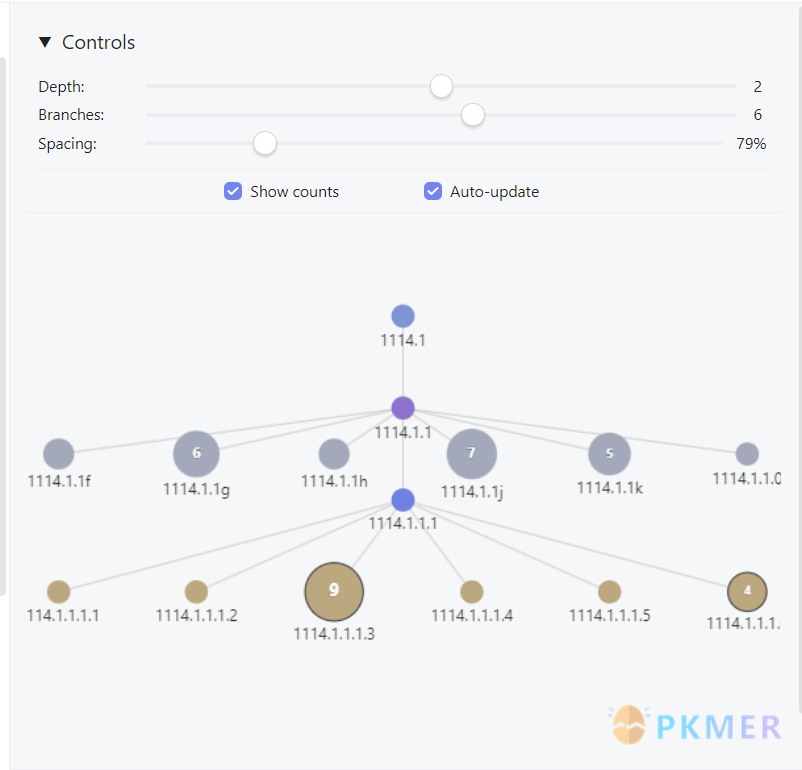802x770 pixels.
Task: Select the tan node showing count 4
Action: point(747,591)
